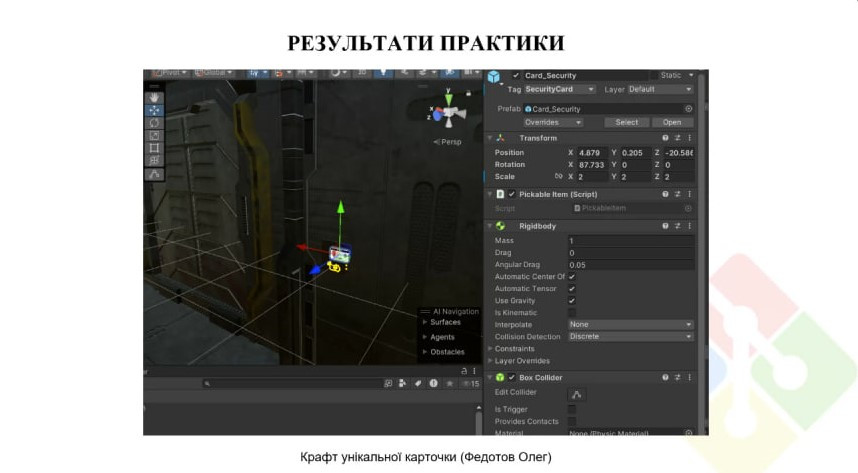This screenshot has width=858, height=473.
Task: Click the Position X field
Action: pyautogui.click(x=592, y=153)
